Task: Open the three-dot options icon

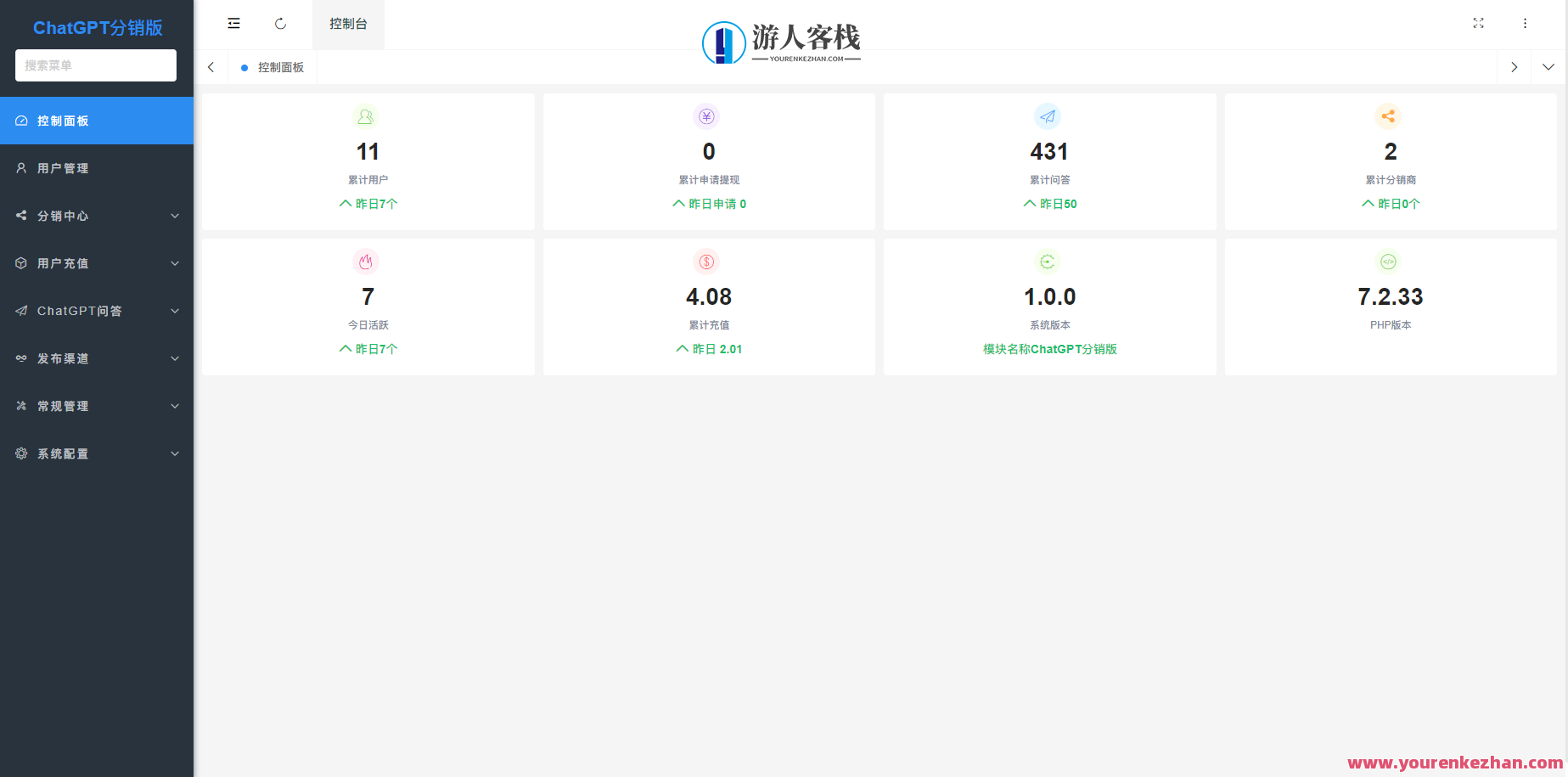Action: click(x=1525, y=23)
